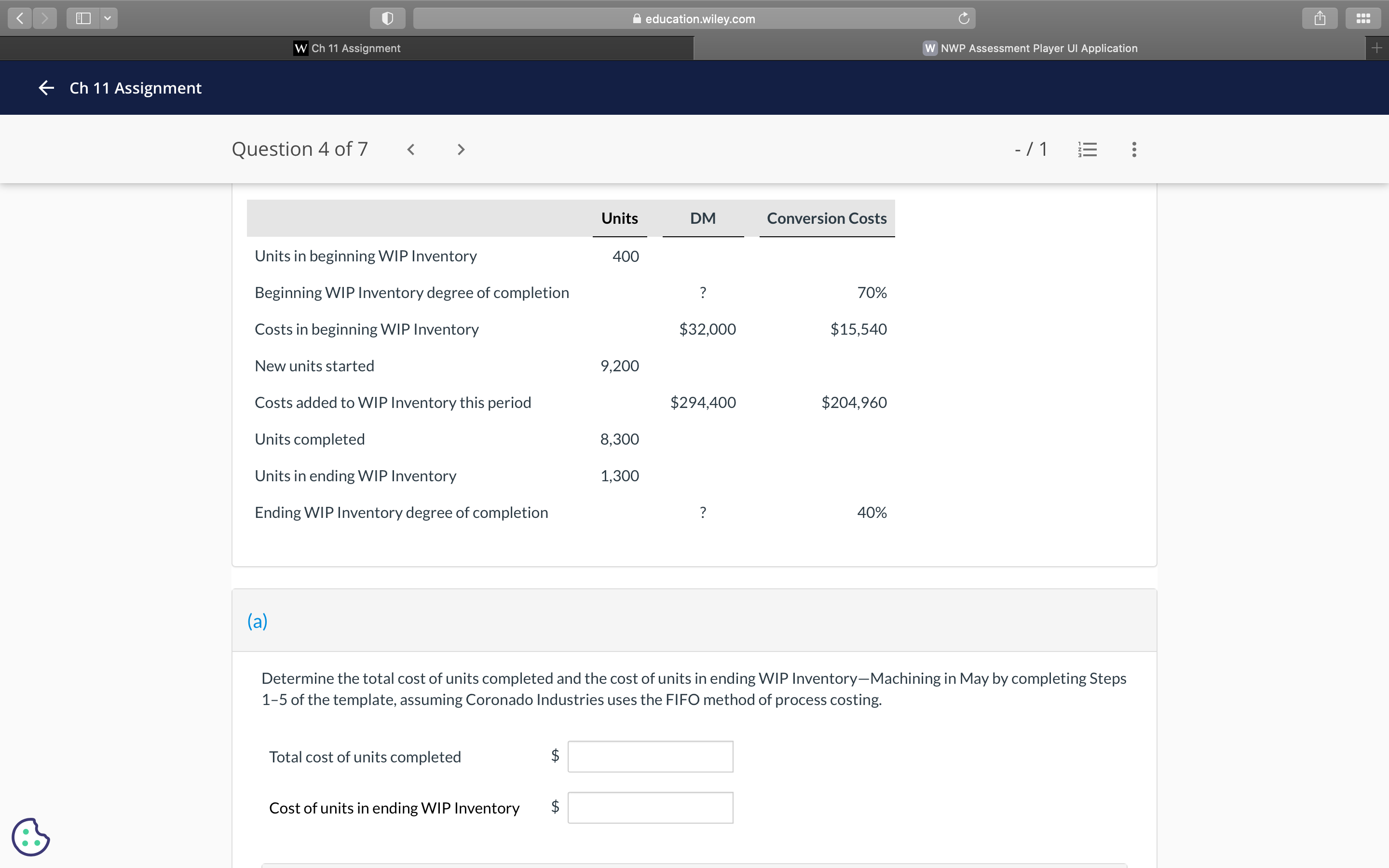Viewport: 1389px width, 868px height.
Task: Open the question list icon
Action: [1087, 149]
